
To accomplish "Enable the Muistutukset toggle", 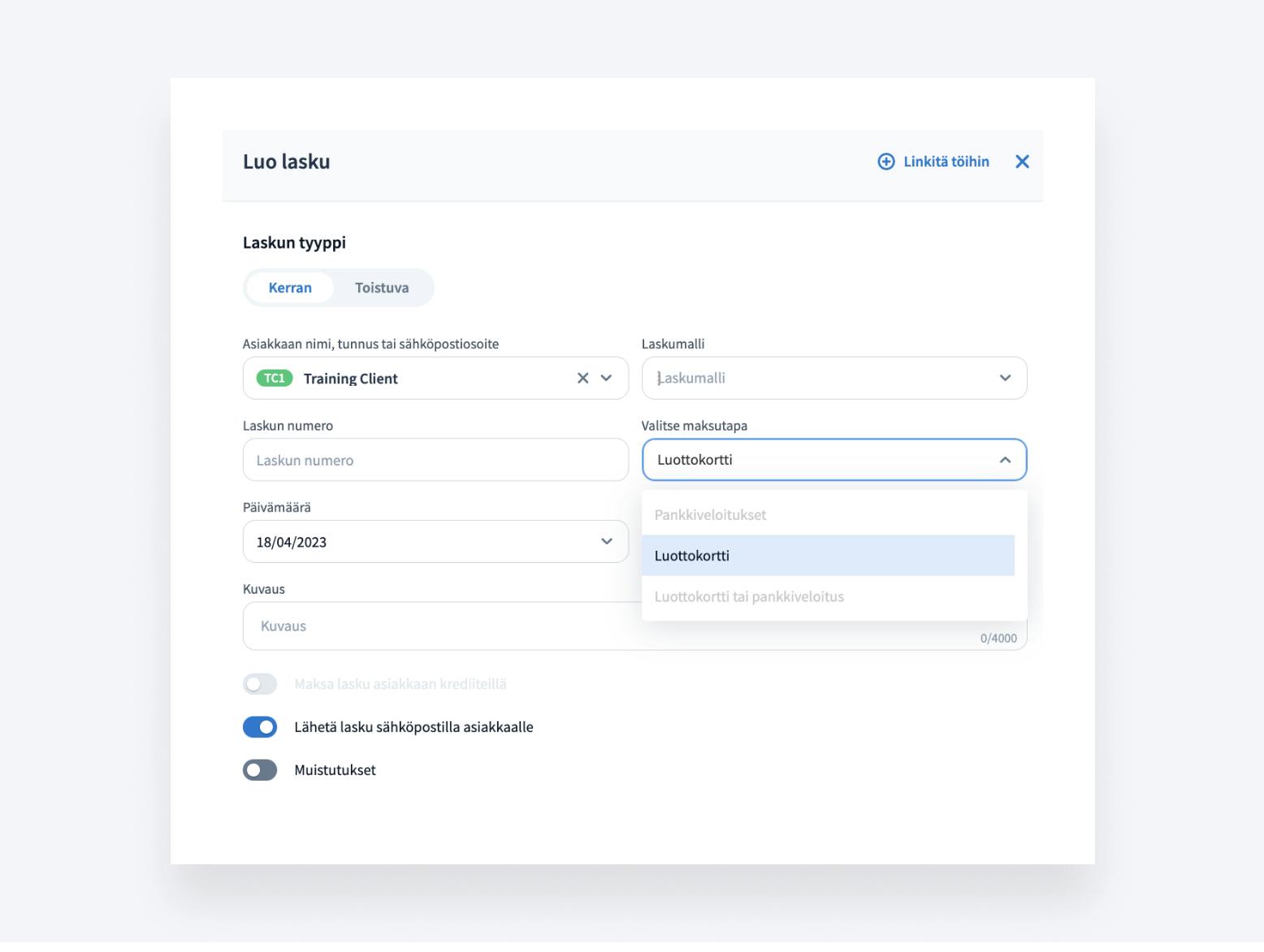I will tap(260, 770).
